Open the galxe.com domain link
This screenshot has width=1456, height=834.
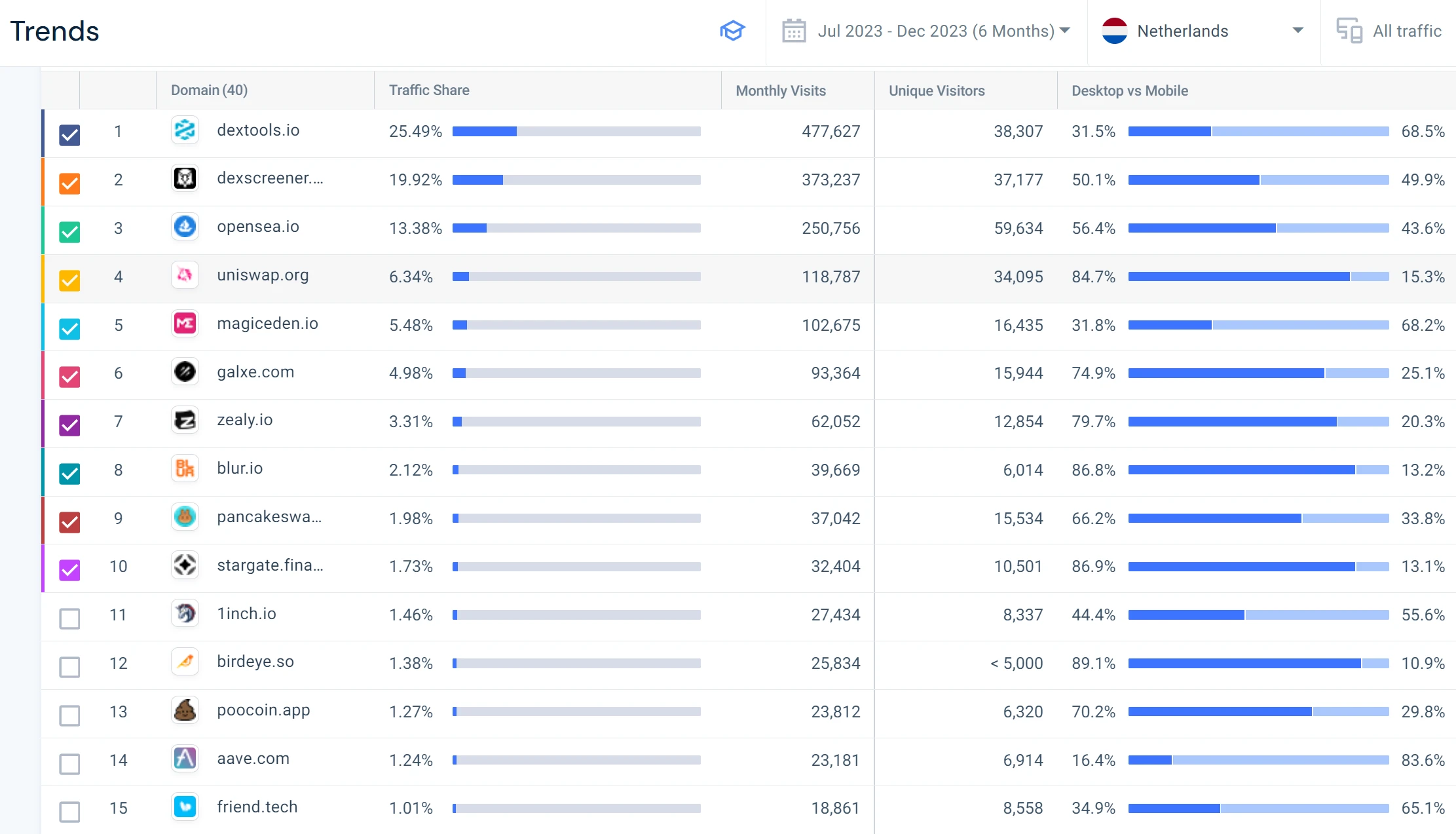255,372
